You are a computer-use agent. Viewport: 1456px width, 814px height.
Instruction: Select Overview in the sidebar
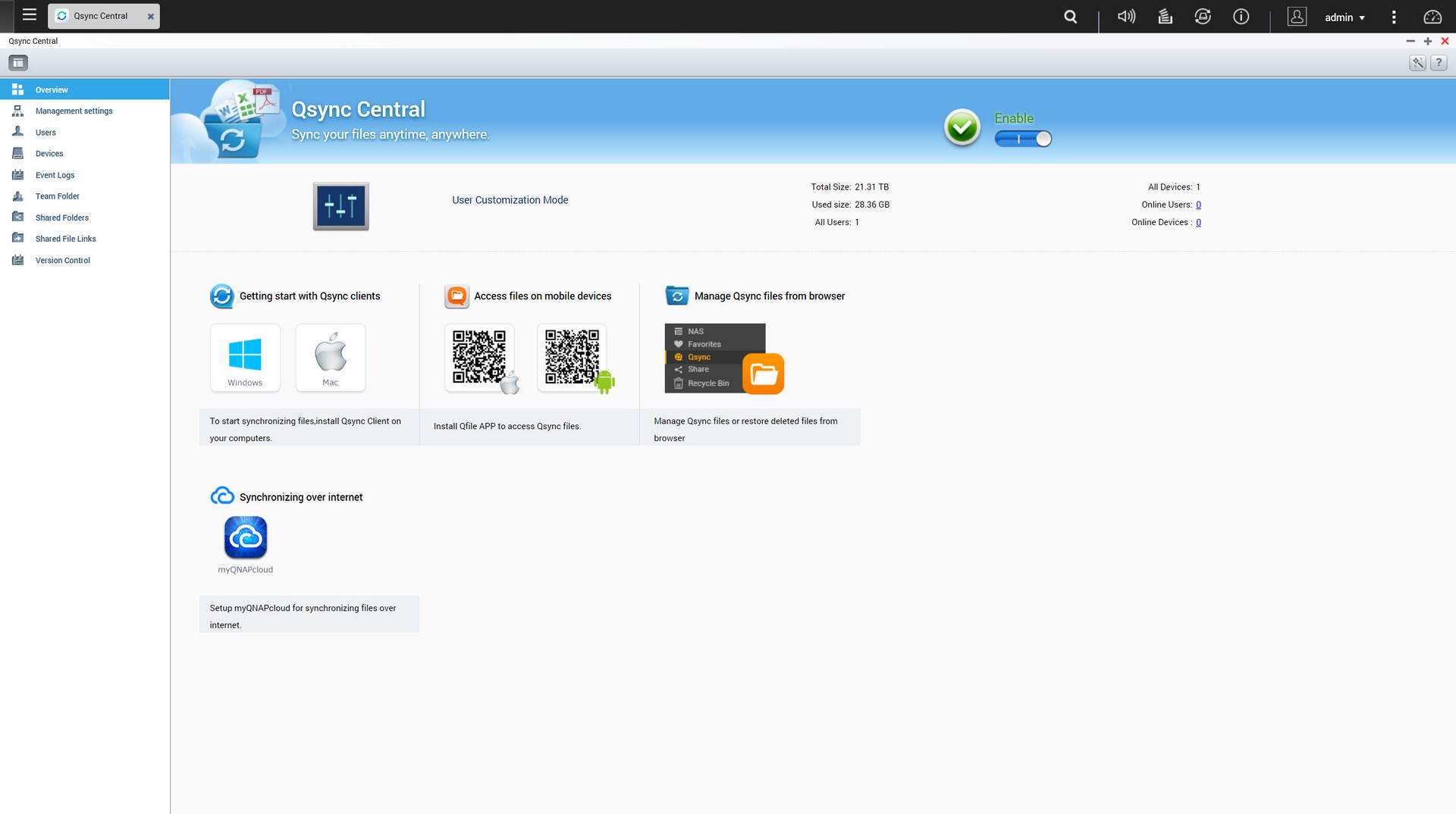coord(84,89)
